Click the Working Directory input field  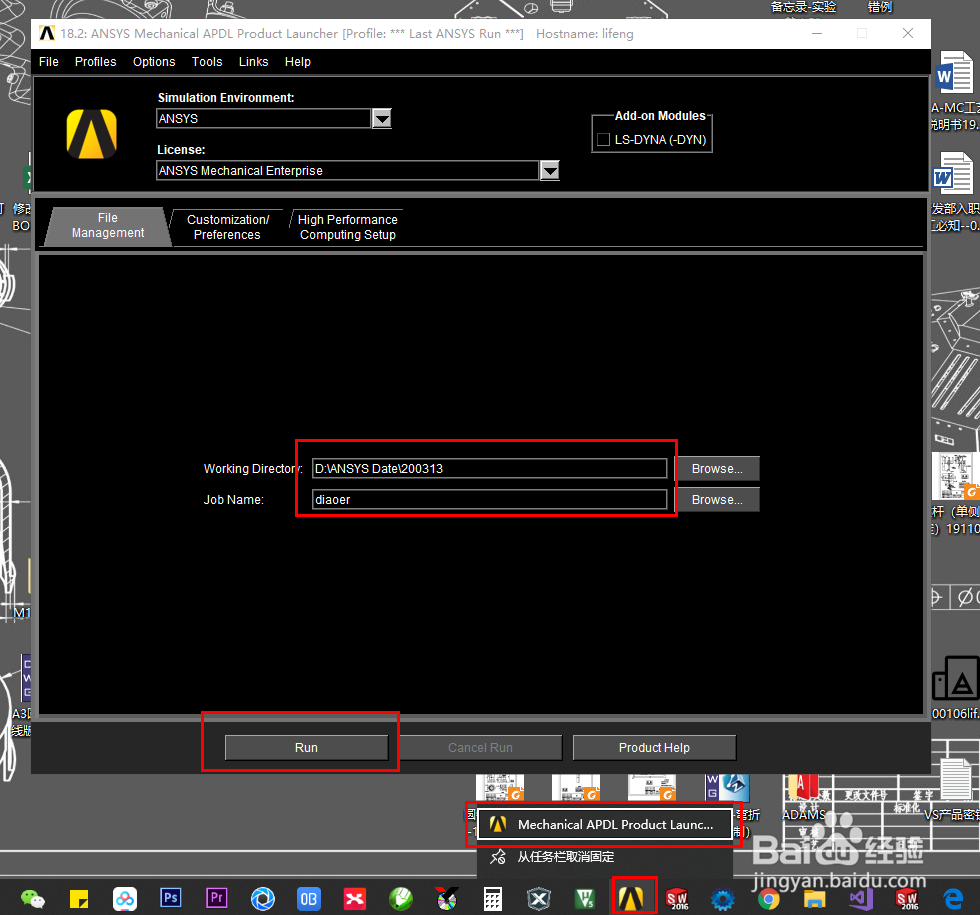point(489,468)
